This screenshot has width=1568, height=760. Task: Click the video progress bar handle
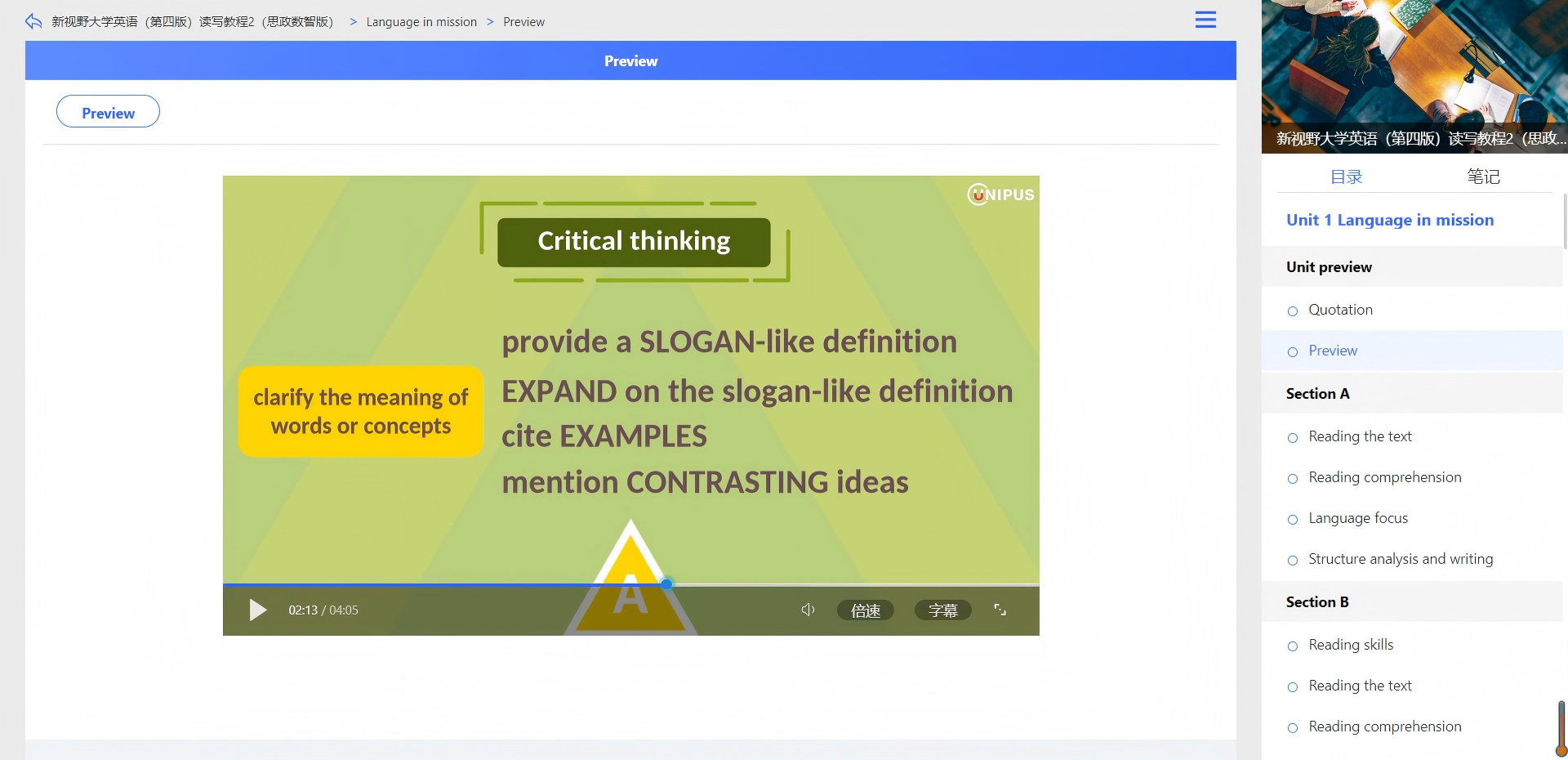click(666, 584)
